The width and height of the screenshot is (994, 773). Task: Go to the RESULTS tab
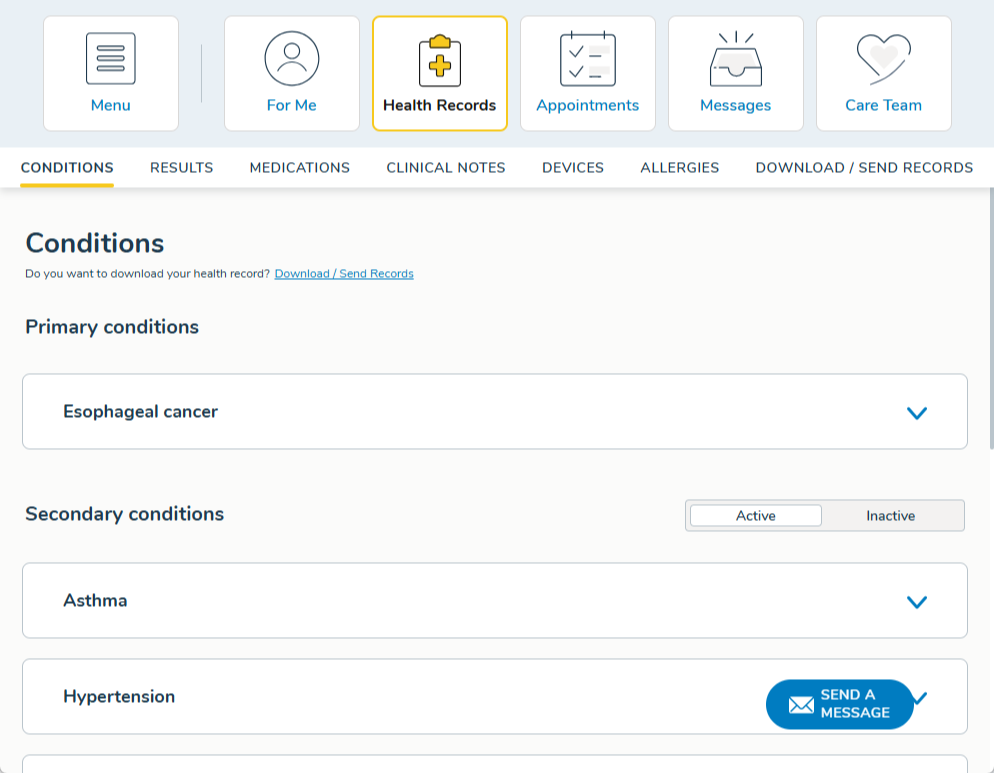(181, 167)
